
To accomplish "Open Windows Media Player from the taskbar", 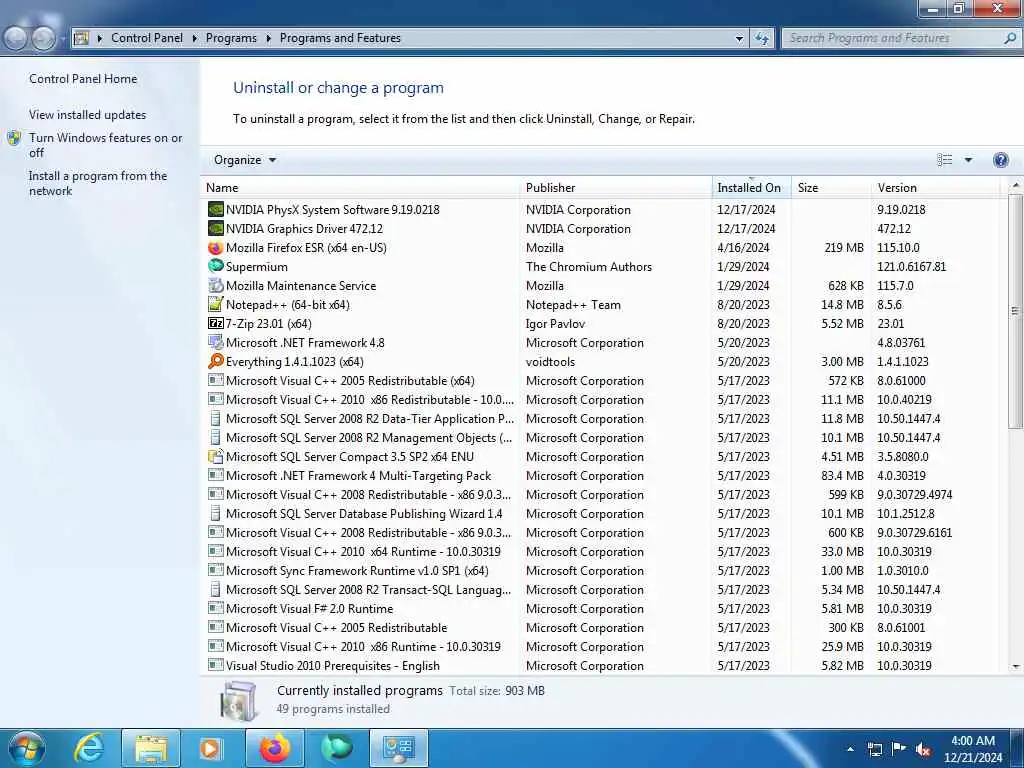I will tap(210, 748).
